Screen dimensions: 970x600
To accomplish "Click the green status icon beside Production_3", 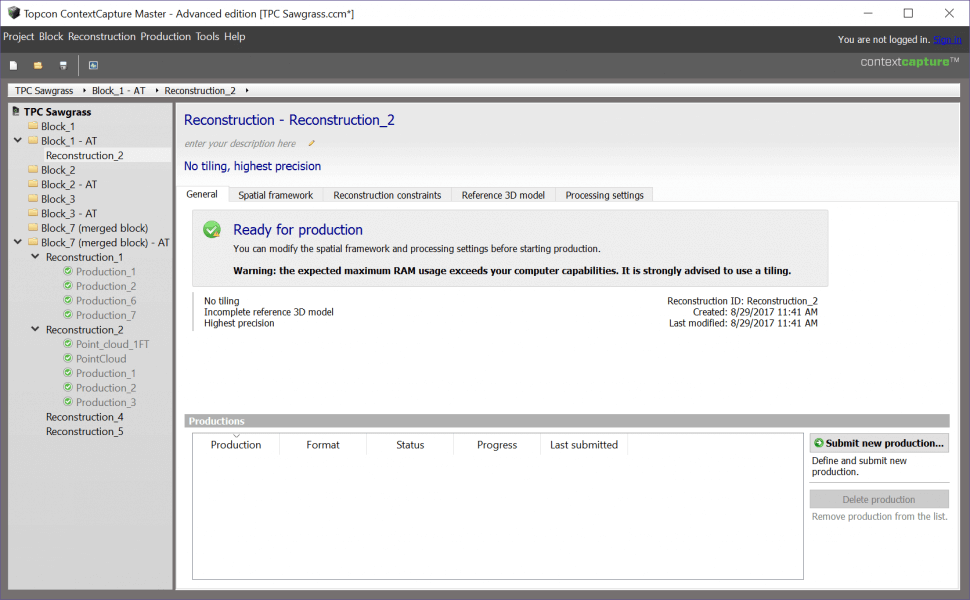I will [x=68, y=401].
